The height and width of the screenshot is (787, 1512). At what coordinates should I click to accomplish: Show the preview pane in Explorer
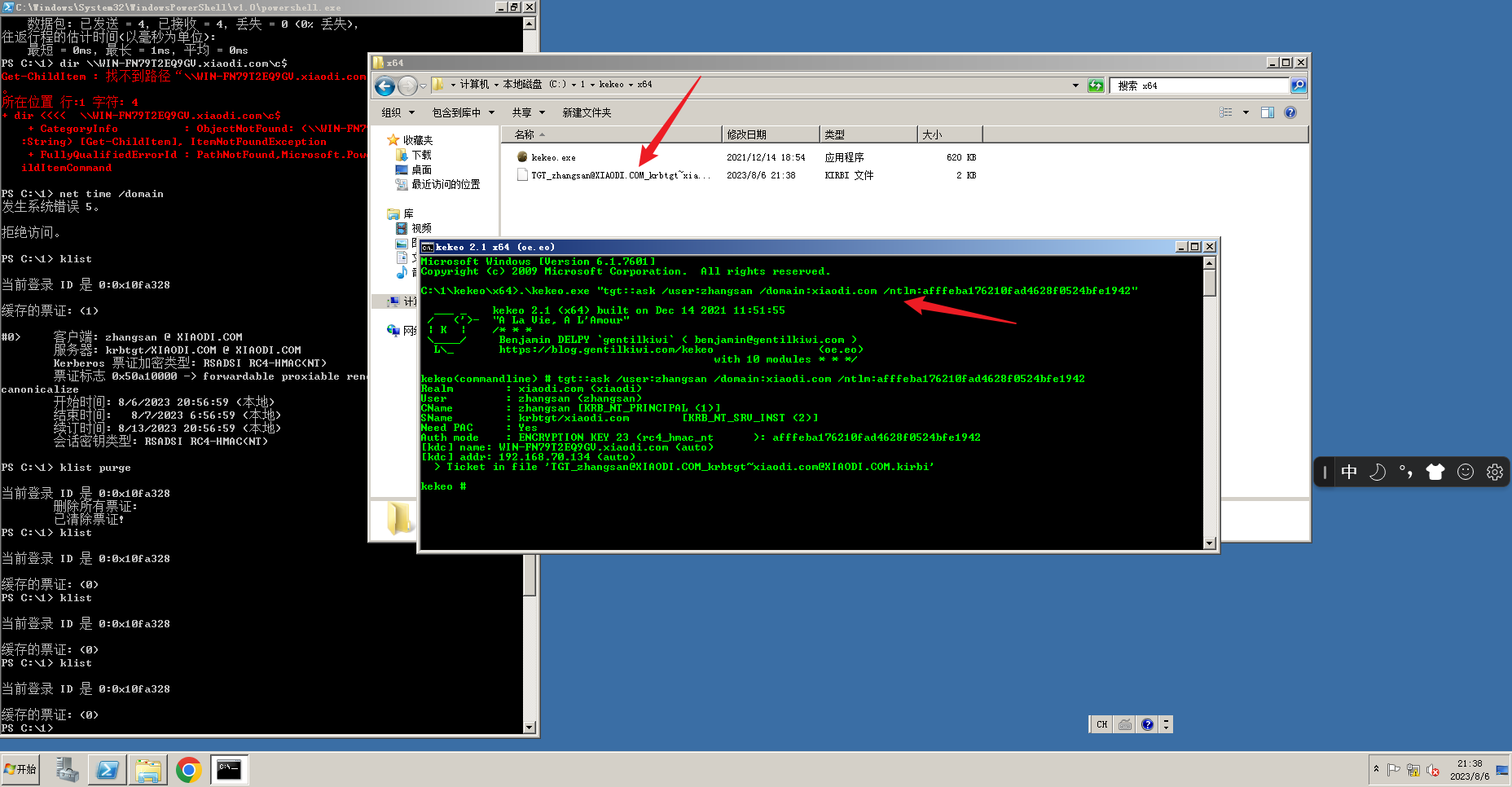click(1268, 112)
